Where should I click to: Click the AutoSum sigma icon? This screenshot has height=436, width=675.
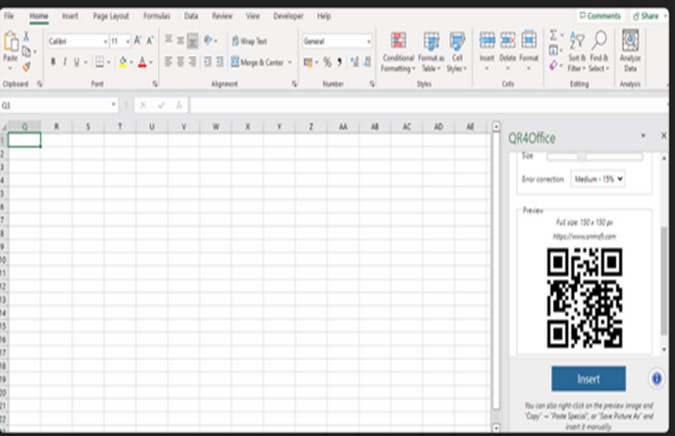click(x=554, y=35)
